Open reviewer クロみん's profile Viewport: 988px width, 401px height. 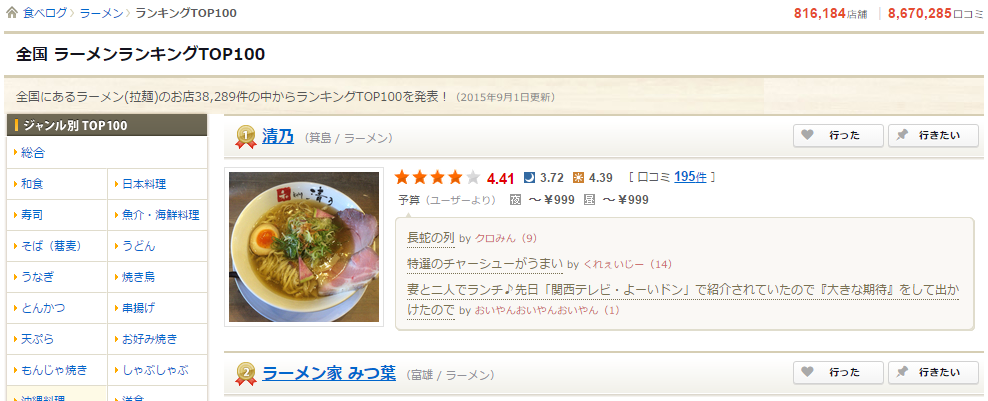(495, 238)
